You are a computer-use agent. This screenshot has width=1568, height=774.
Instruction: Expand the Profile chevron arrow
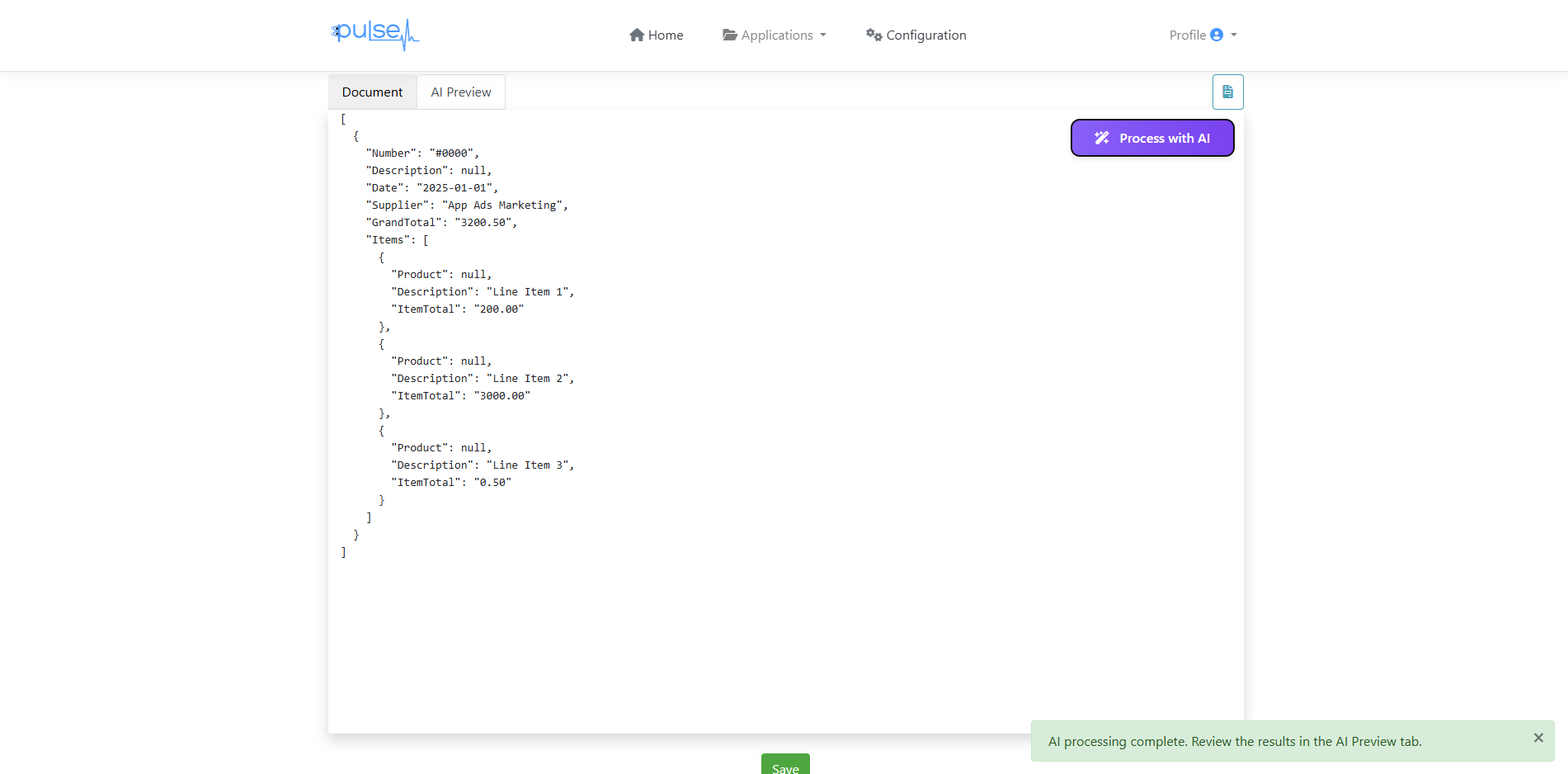[1232, 35]
